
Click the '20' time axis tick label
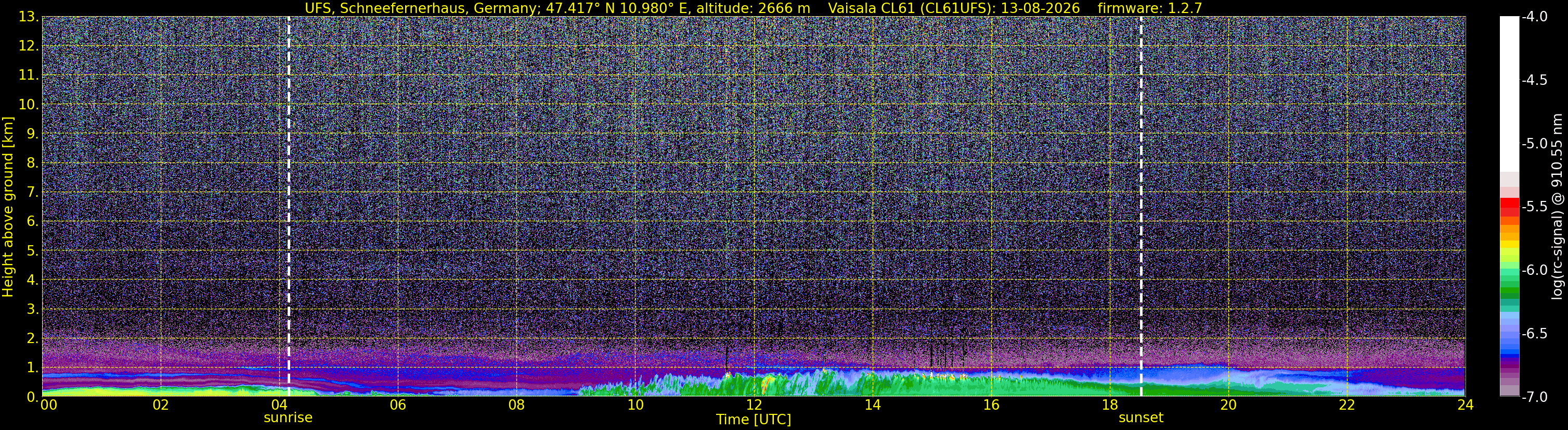pos(1228,405)
